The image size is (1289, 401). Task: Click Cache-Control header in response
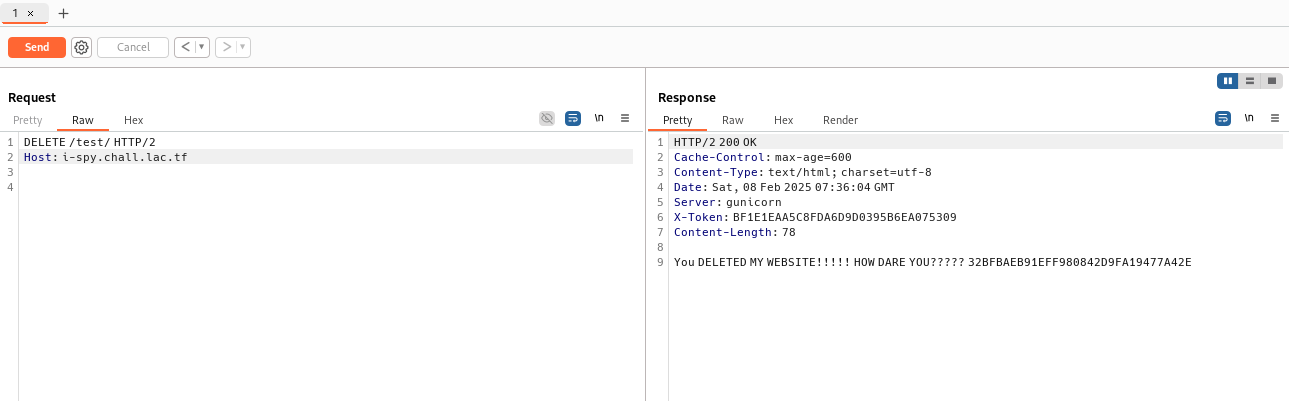763,157
